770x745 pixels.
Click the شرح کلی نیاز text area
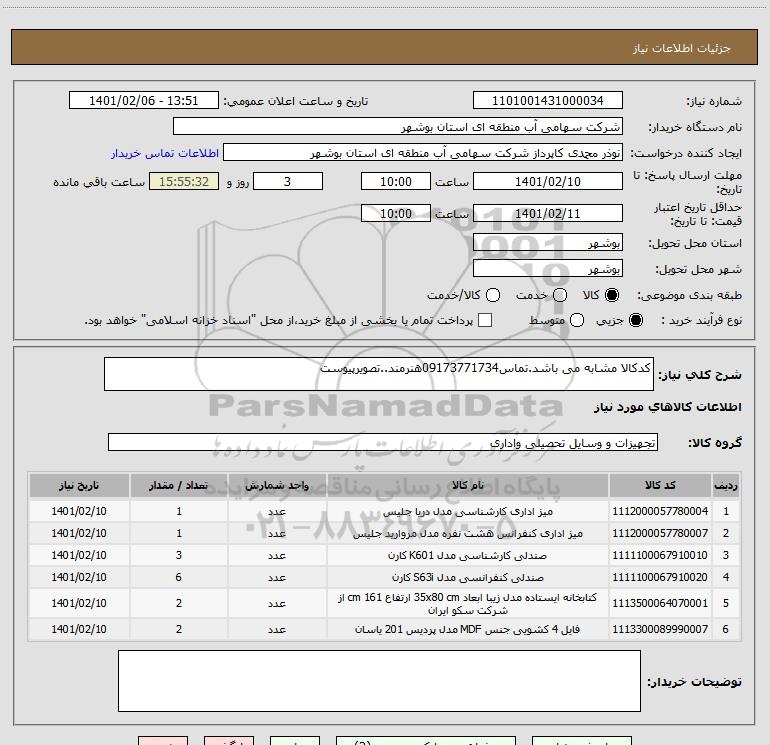point(379,374)
